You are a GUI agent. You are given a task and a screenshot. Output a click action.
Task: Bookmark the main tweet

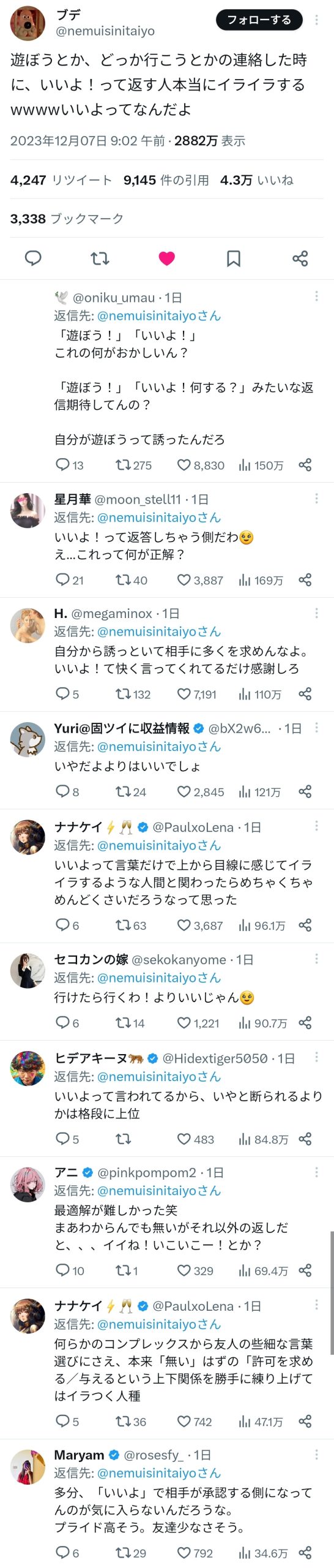click(x=233, y=258)
